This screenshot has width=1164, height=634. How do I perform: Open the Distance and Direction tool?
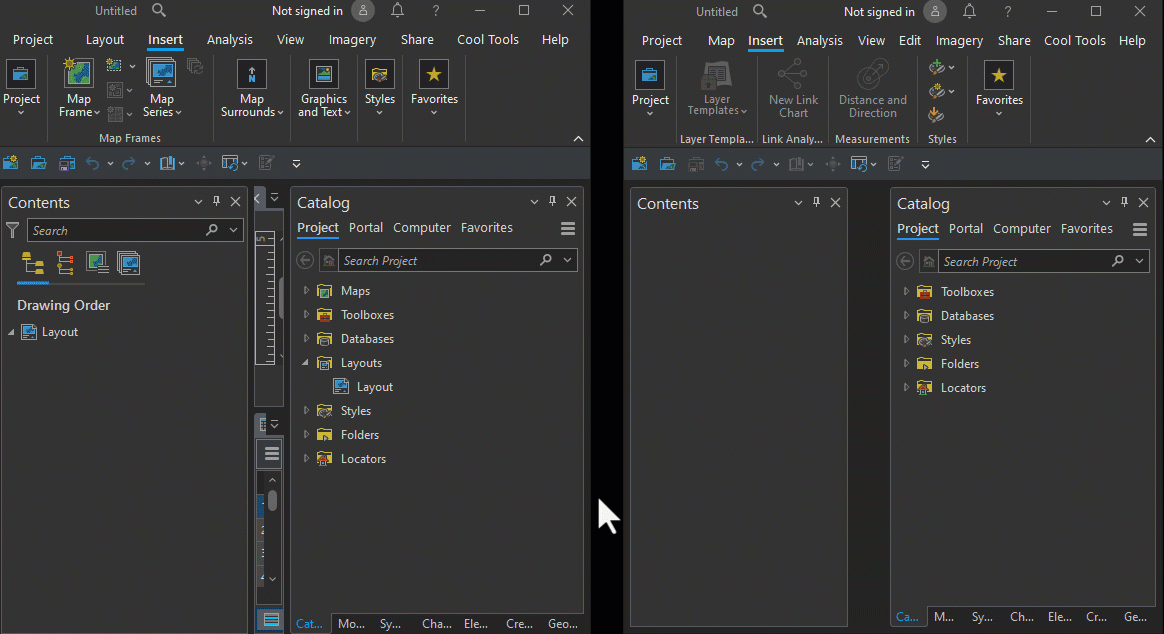pyautogui.click(x=871, y=88)
